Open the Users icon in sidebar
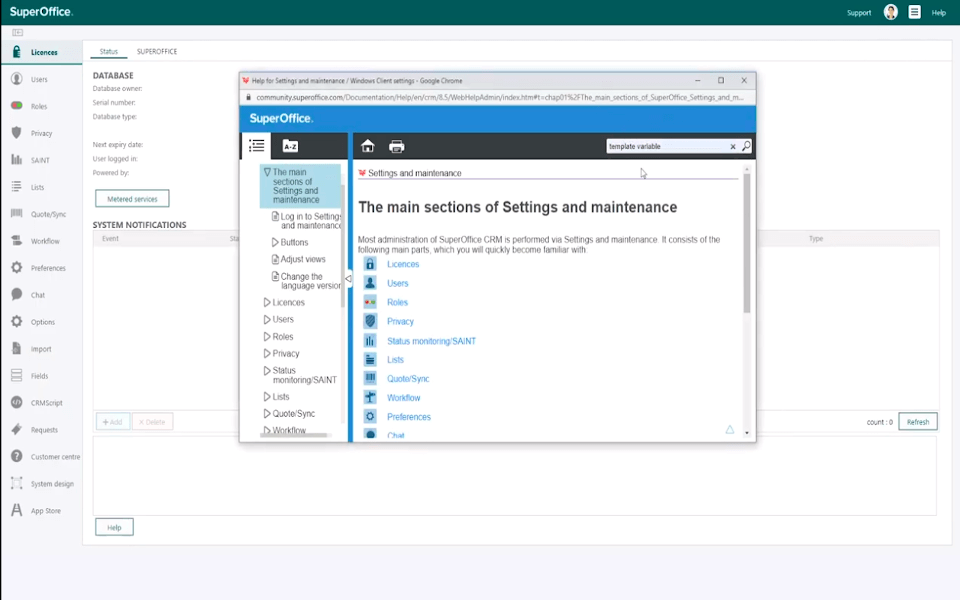The image size is (960, 600). [17, 79]
